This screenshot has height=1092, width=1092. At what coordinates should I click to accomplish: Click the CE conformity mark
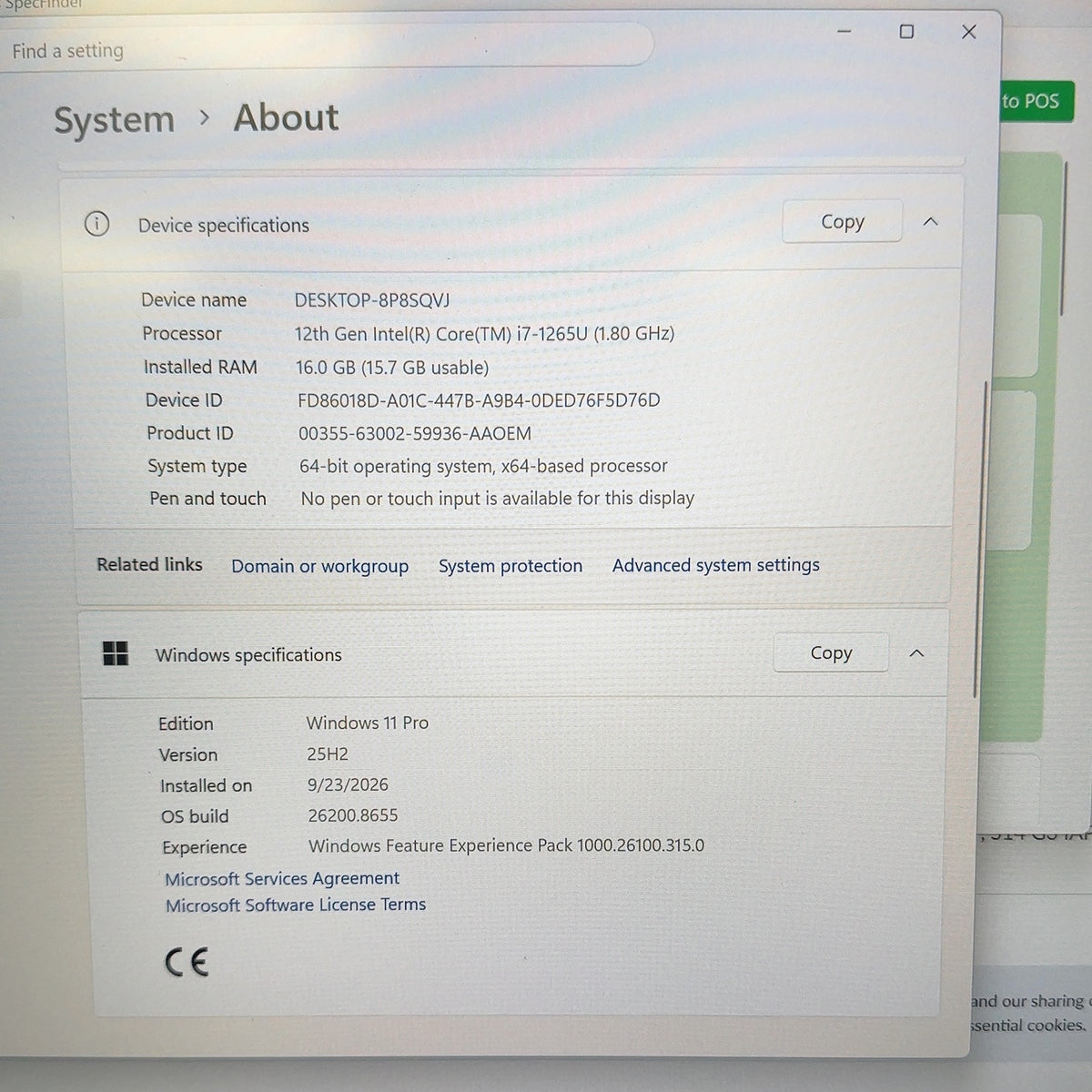click(187, 962)
